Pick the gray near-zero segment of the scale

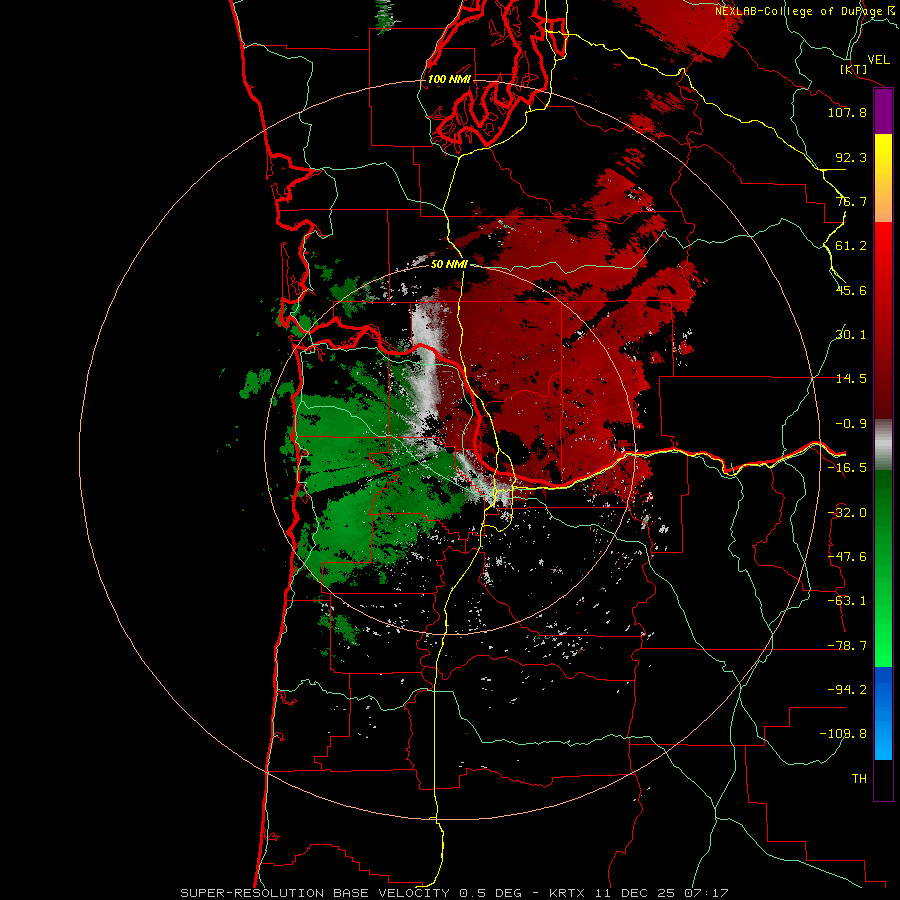883,445
